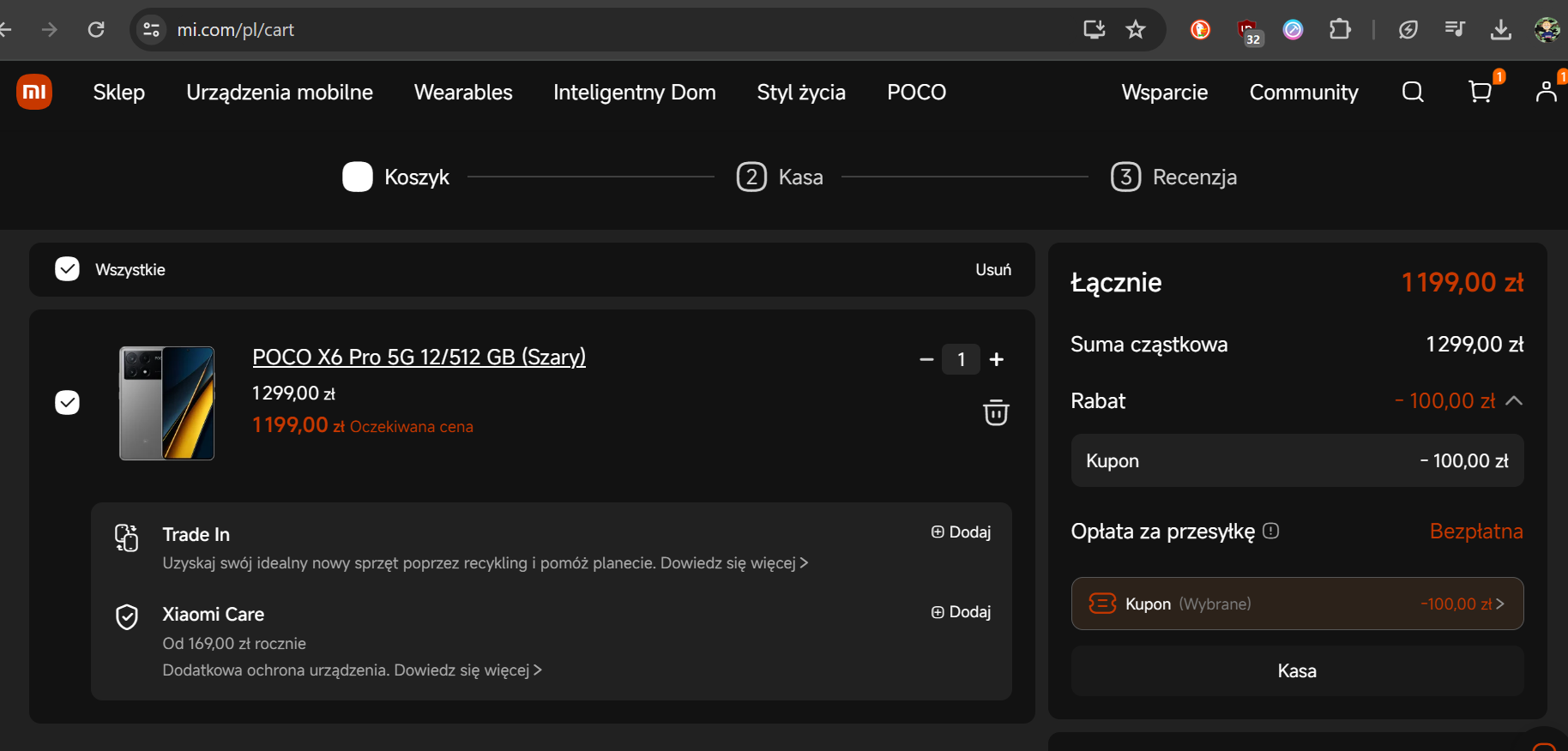Collapse the Rabat discount details

pyautogui.click(x=1514, y=400)
